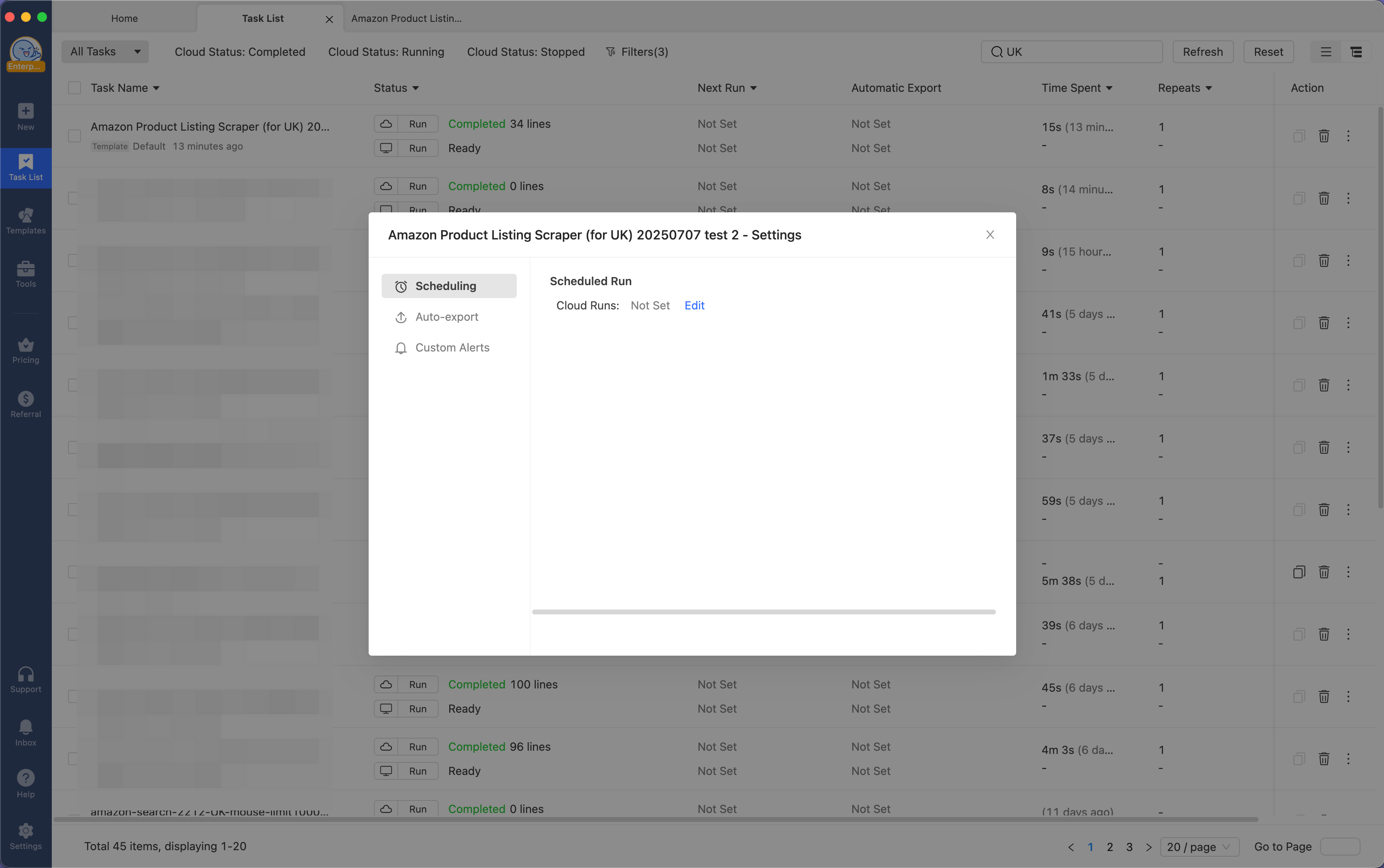The width and height of the screenshot is (1384, 868).
Task: Open New task from sidebar
Action: 25,116
